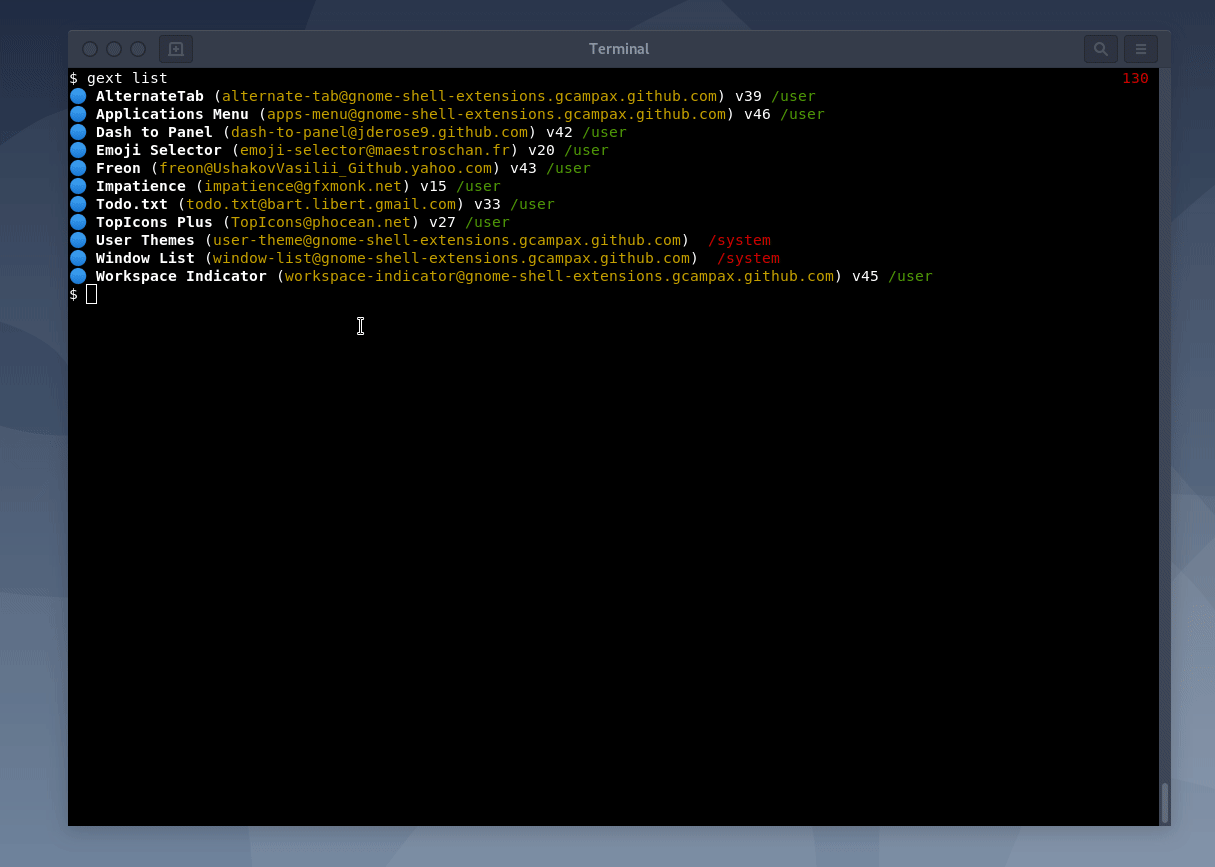Click /user label on Workspace Indicator row
Screen dimensions: 1215x867
911,277
